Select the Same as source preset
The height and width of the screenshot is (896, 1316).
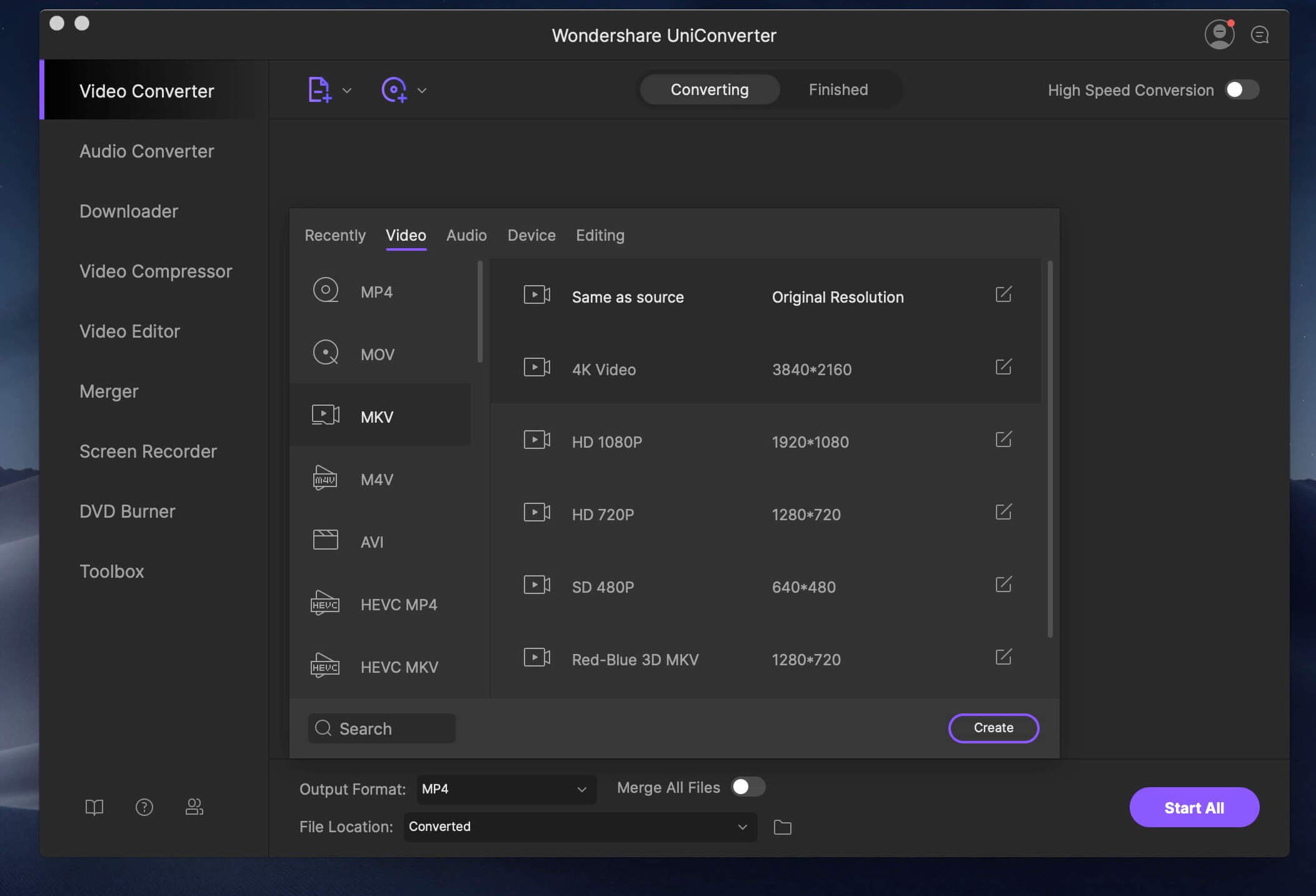point(766,295)
